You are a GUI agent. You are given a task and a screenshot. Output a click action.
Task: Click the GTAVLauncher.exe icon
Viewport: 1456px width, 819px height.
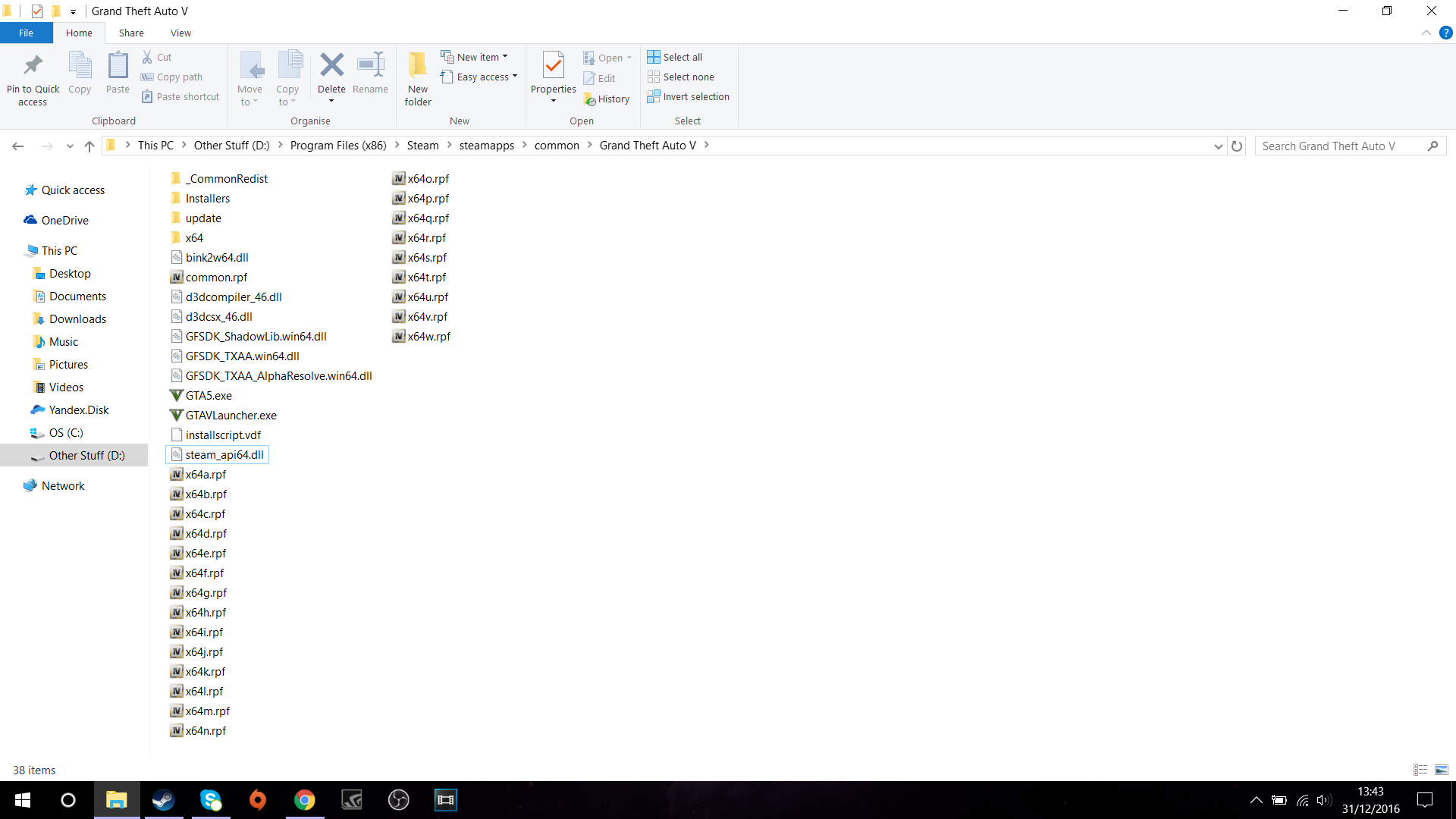(x=175, y=415)
